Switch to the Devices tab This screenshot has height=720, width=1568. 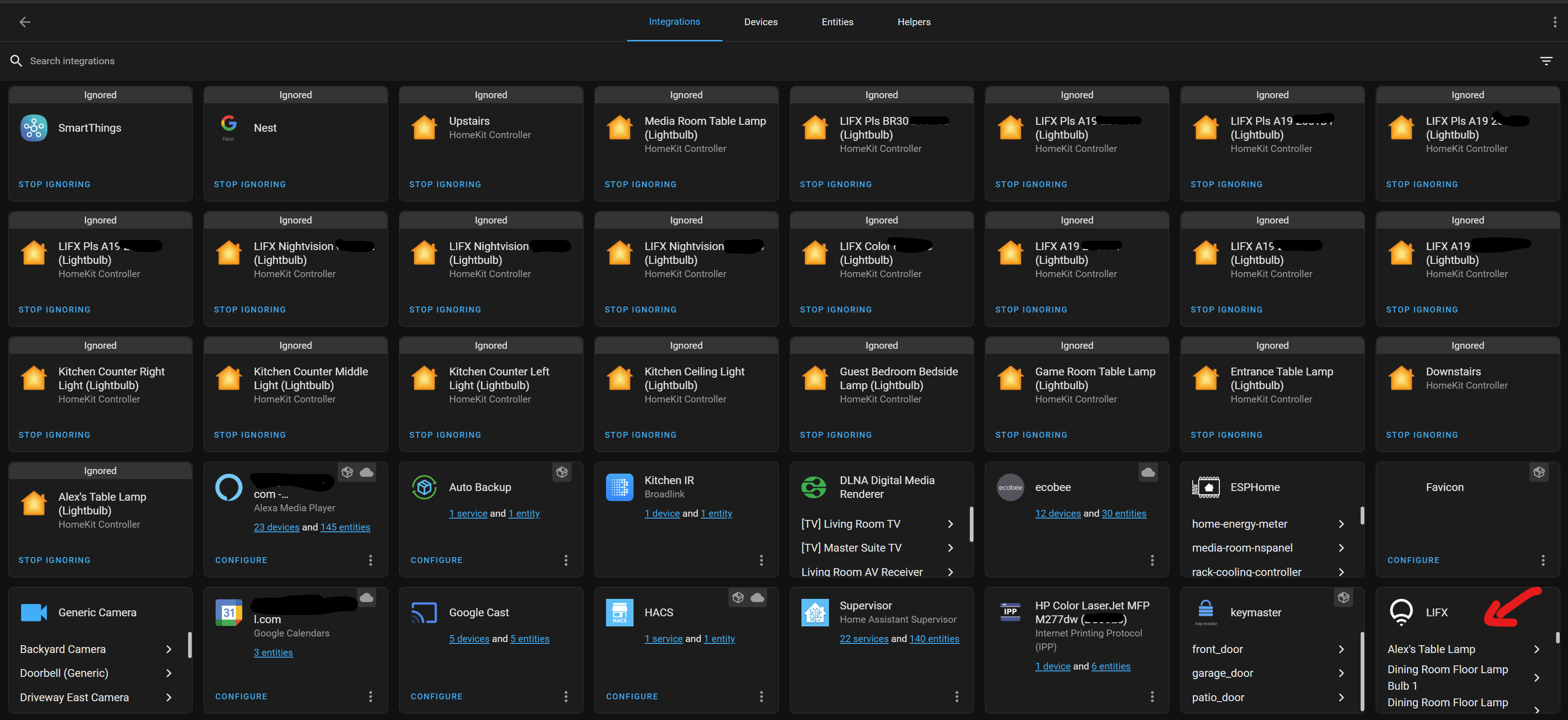click(760, 22)
